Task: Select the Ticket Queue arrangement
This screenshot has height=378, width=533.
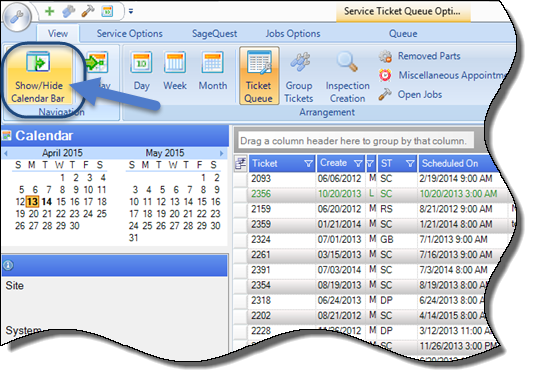Action: coord(259,76)
